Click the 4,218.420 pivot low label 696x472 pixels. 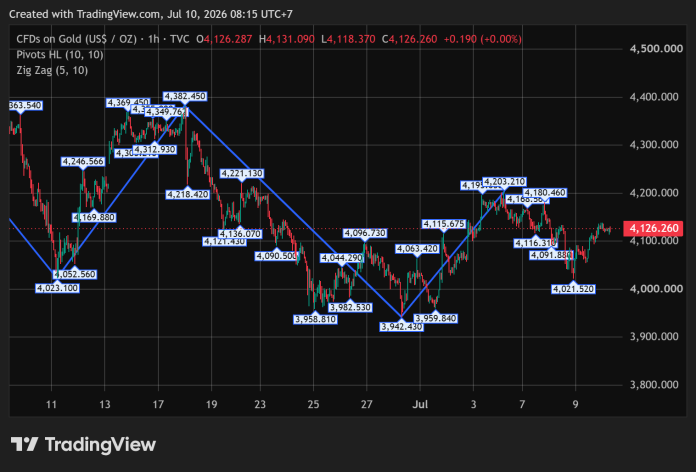pyautogui.click(x=187, y=194)
